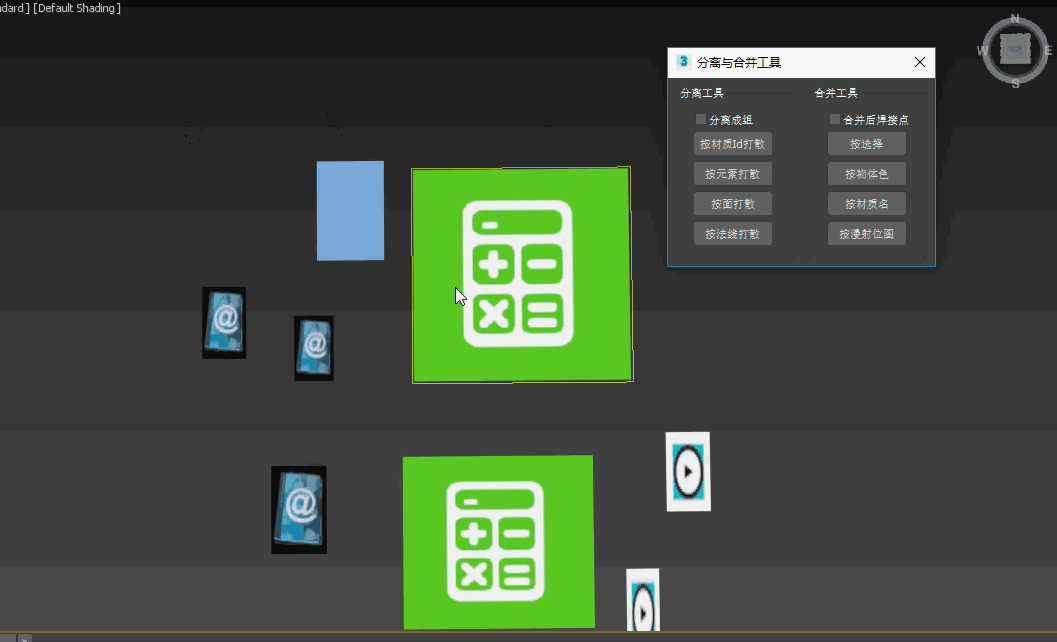Click the 按元素打散 button
The image size is (1057, 642).
coord(732,174)
